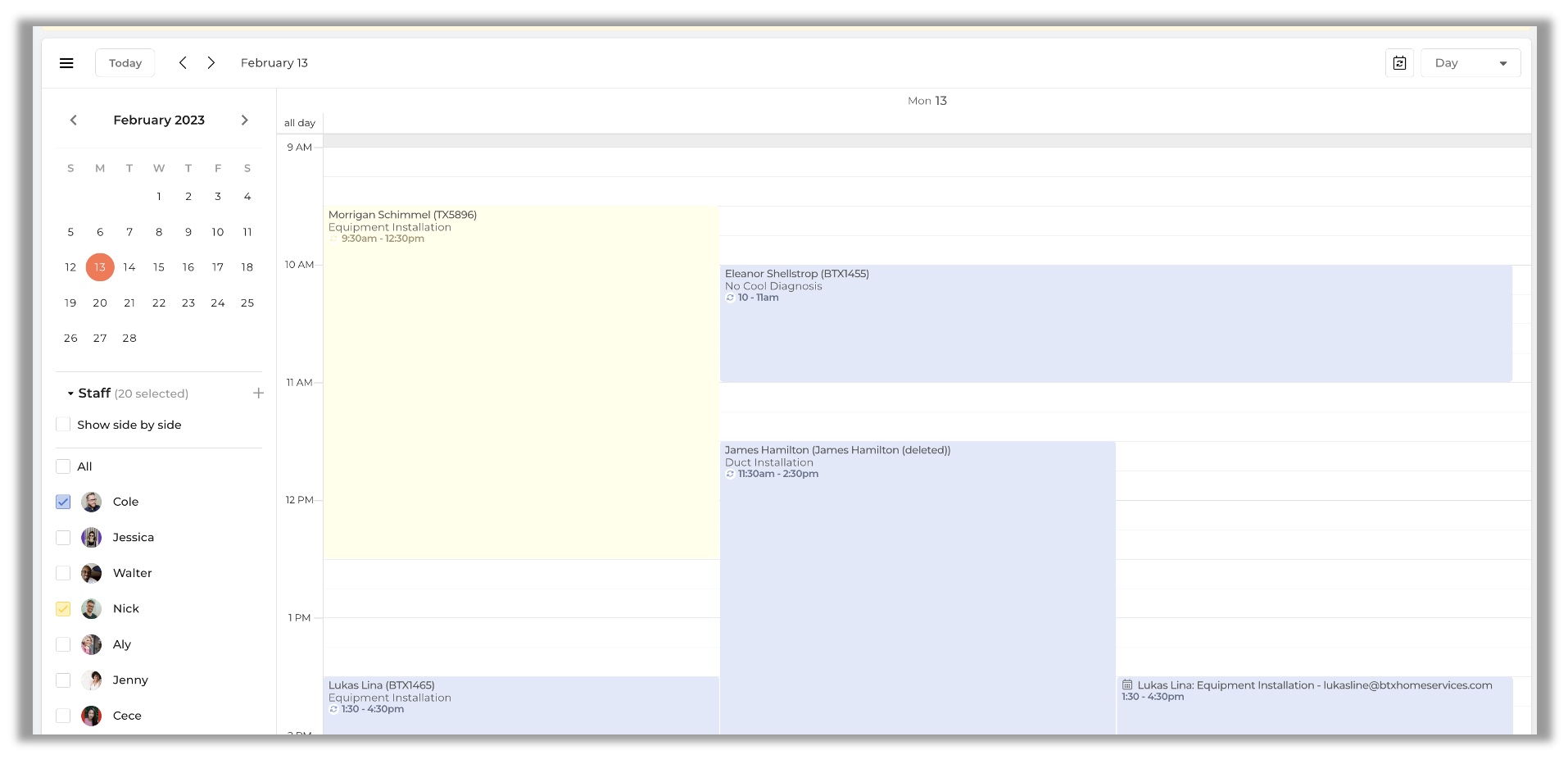This screenshot has width=1568, height=764.
Task: Go to next day arrow in toolbar
Action: pos(211,63)
